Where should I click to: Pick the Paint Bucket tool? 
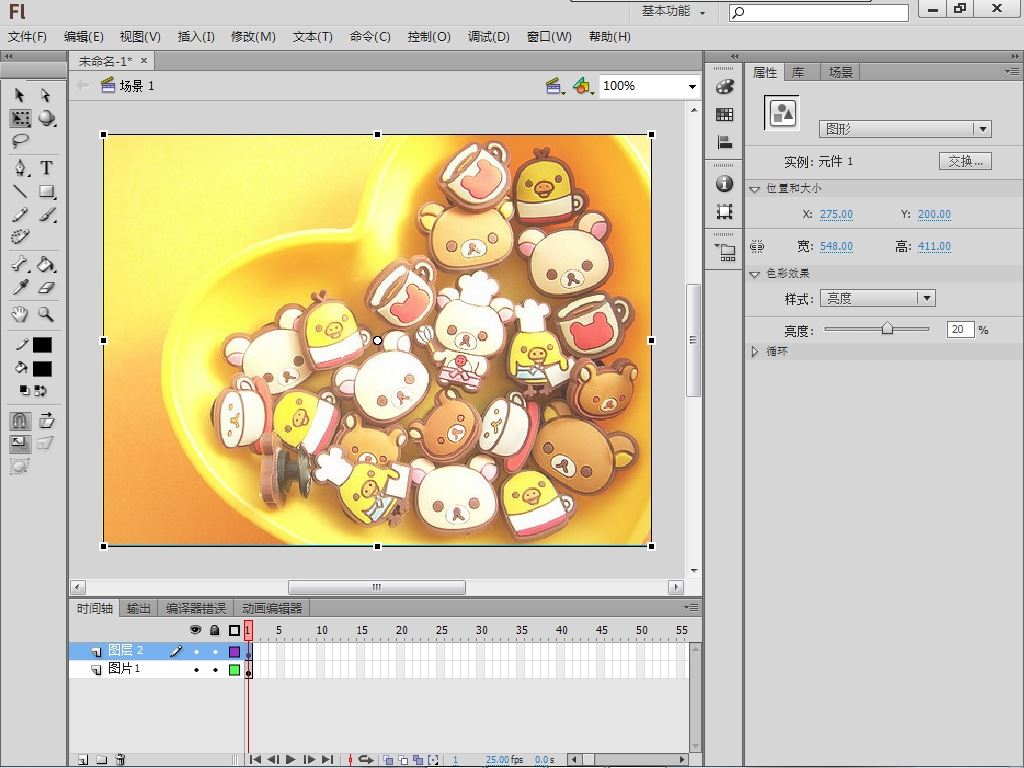pyautogui.click(x=46, y=264)
